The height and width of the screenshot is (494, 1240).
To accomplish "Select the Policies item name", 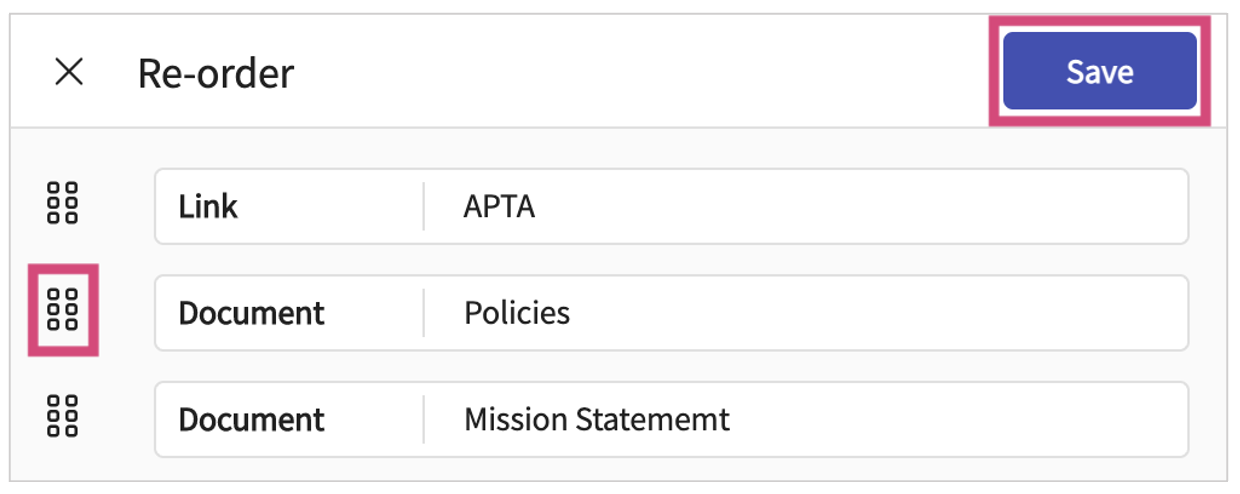I will click(517, 313).
